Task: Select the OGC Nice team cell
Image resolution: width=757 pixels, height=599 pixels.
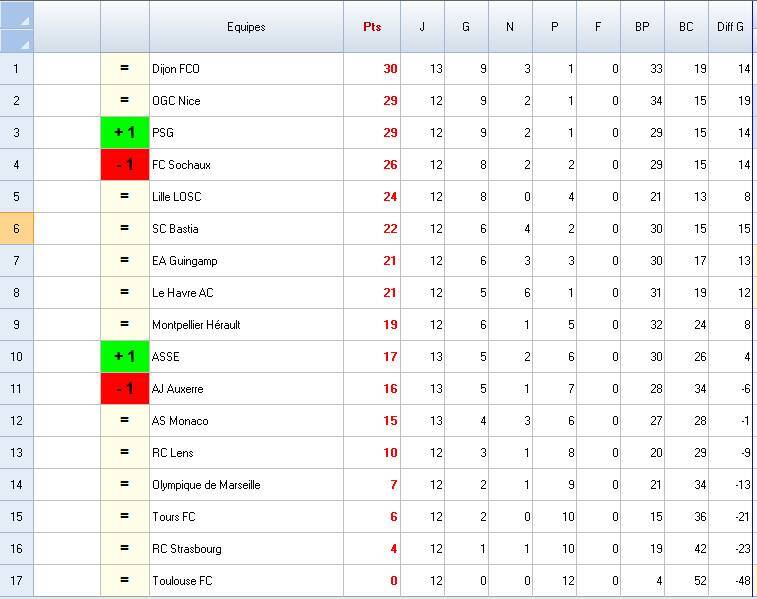Action: pyautogui.click(x=246, y=101)
